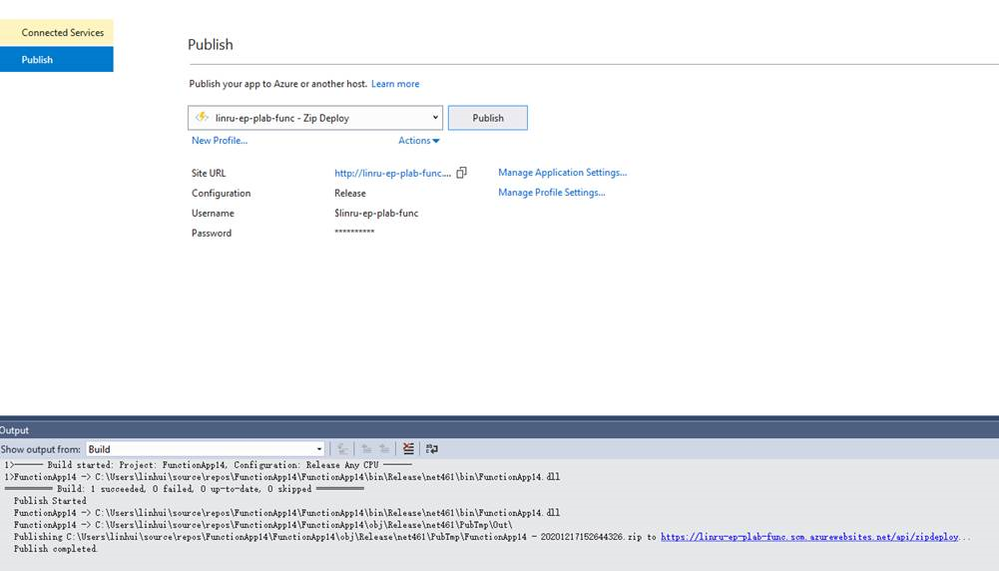Screen dimensions: 999x571
Task: Click the 'Password' label
Action: tap(212, 233)
